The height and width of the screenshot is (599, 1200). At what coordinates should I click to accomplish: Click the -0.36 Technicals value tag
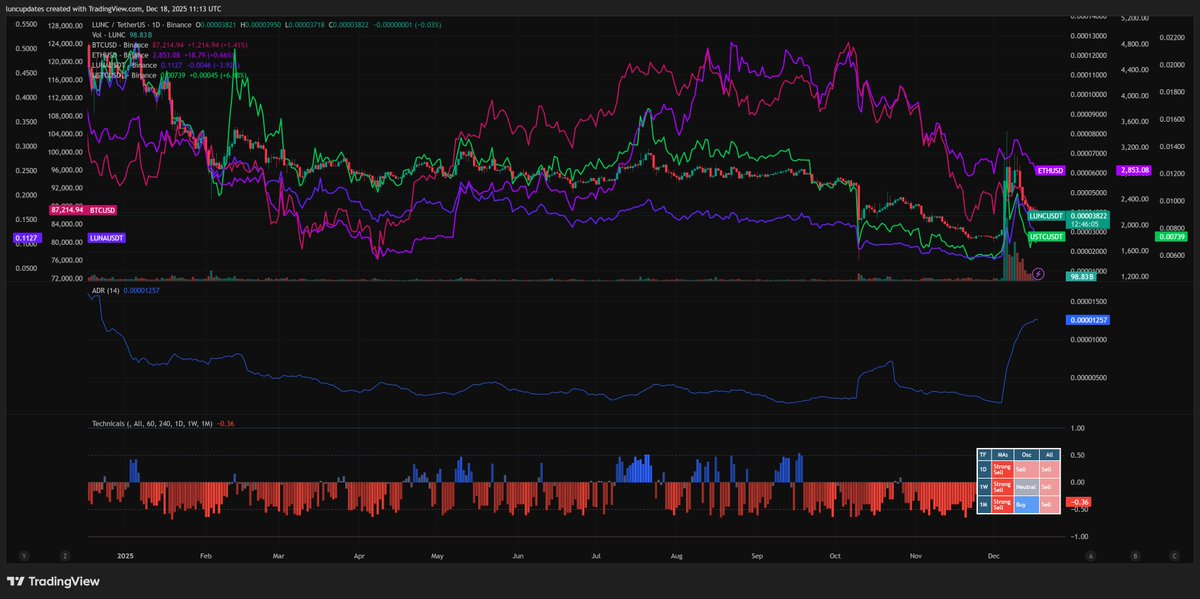point(1079,502)
